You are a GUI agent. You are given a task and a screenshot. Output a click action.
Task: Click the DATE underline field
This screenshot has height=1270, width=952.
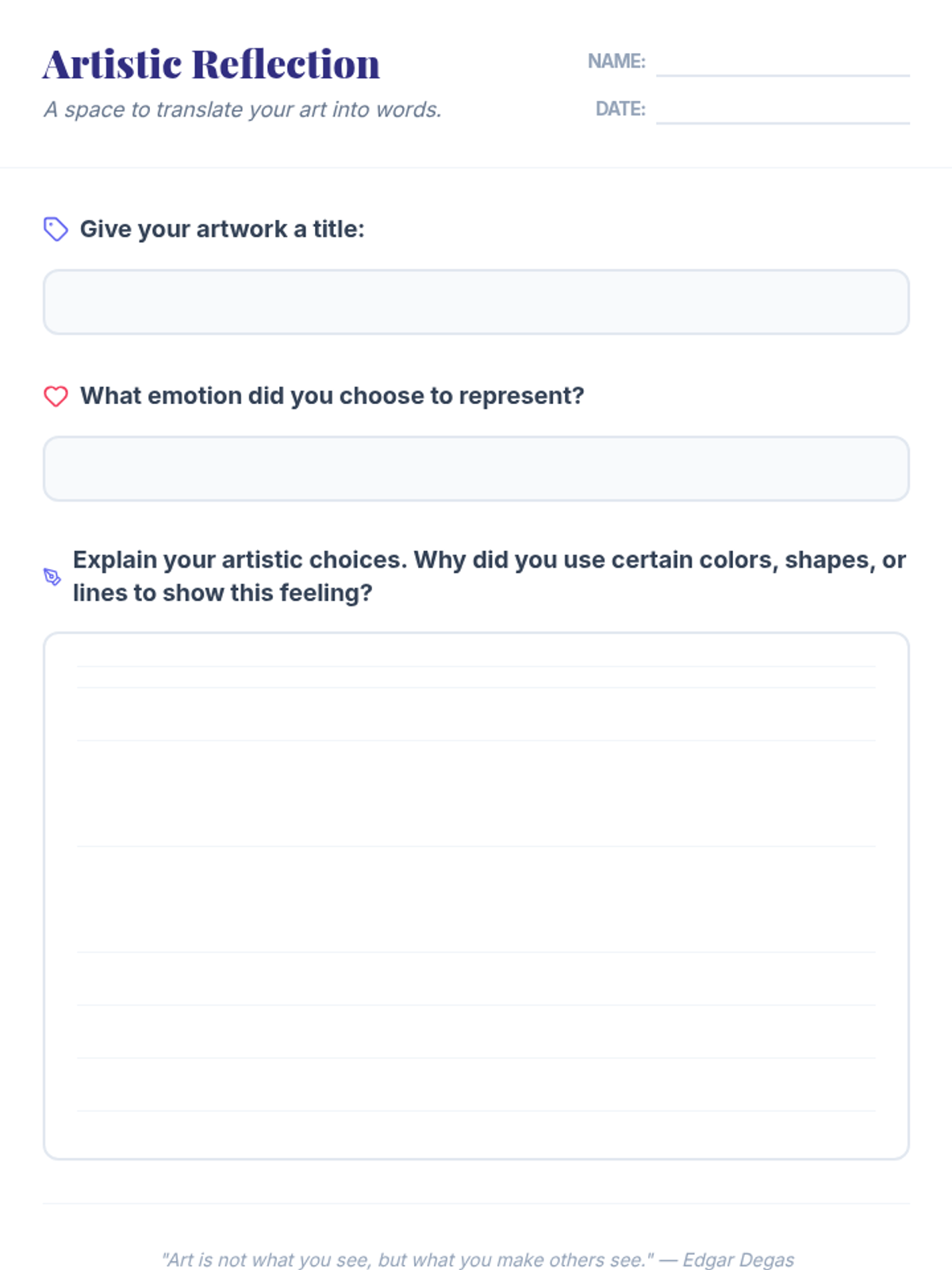(x=782, y=111)
